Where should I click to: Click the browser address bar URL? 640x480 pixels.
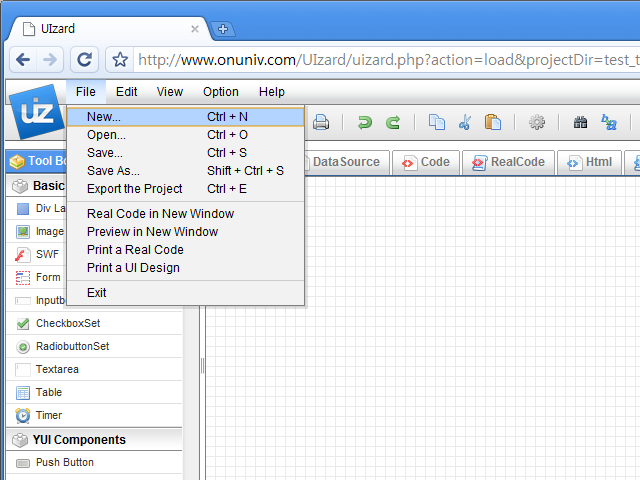click(x=380, y=59)
